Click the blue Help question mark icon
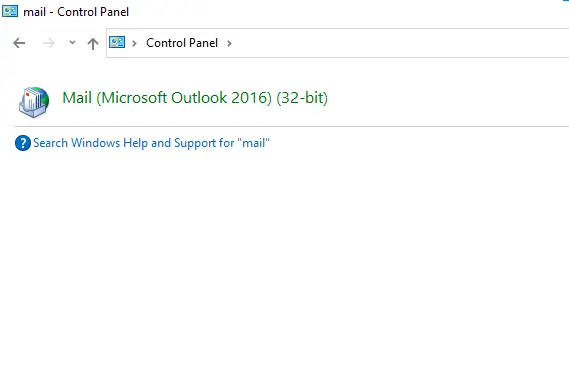569x373 pixels. pyautogui.click(x=22, y=143)
